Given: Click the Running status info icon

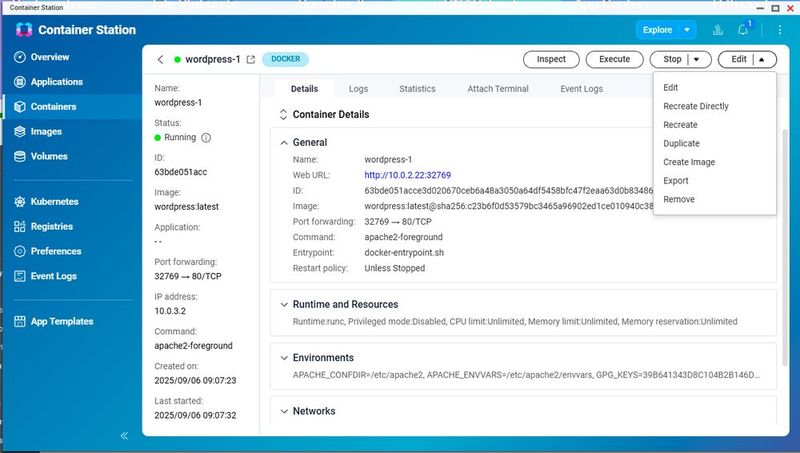Looking at the screenshot, I should pos(206,138).
